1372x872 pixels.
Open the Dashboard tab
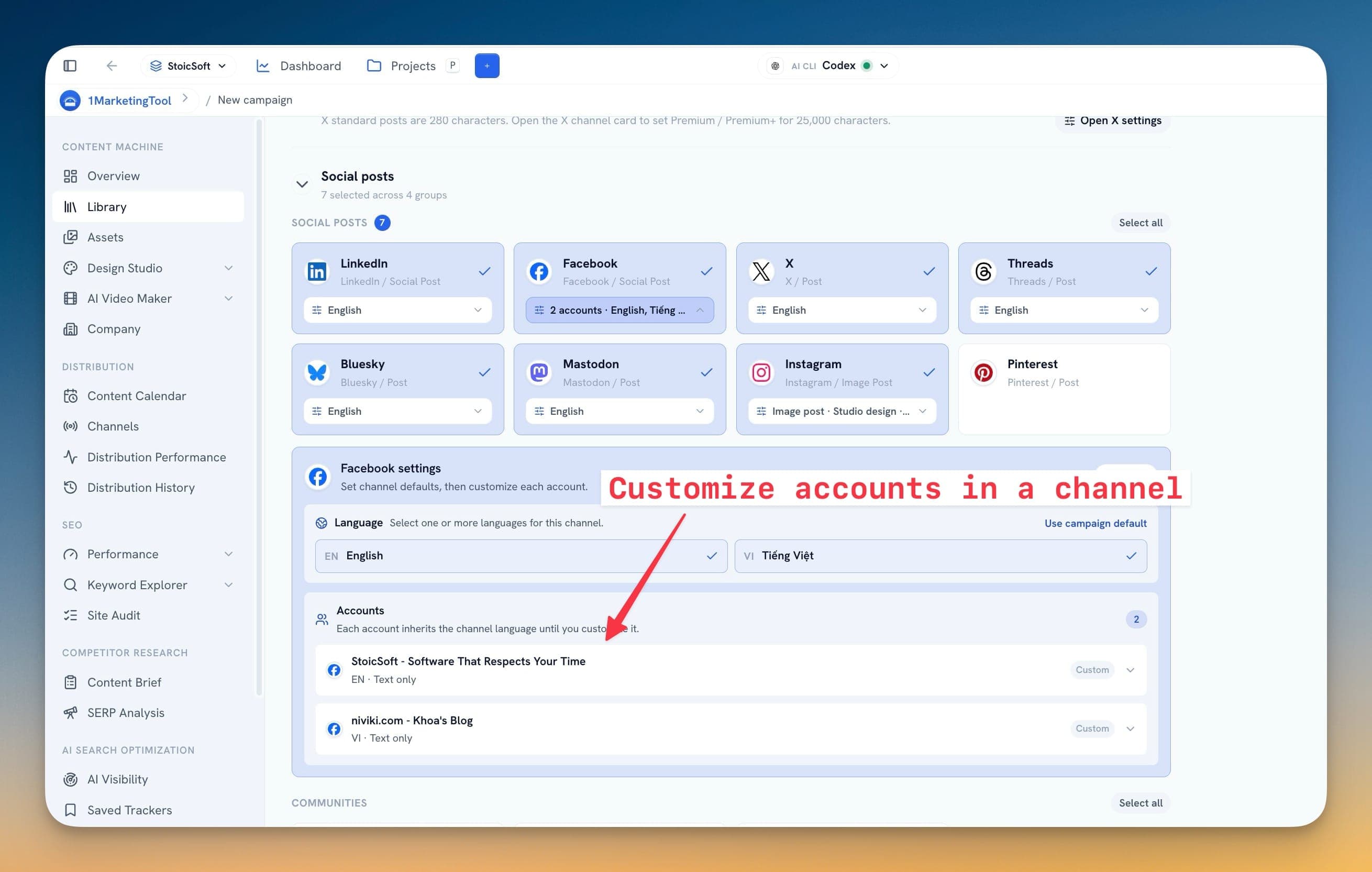click(x=298, y=65)
